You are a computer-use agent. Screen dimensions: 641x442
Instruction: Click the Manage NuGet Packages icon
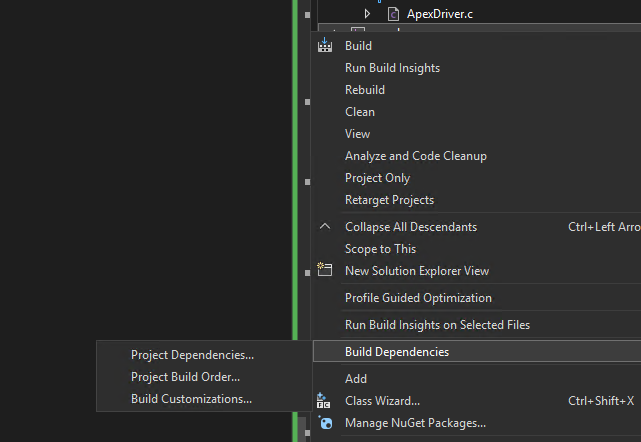click(325, 422)
